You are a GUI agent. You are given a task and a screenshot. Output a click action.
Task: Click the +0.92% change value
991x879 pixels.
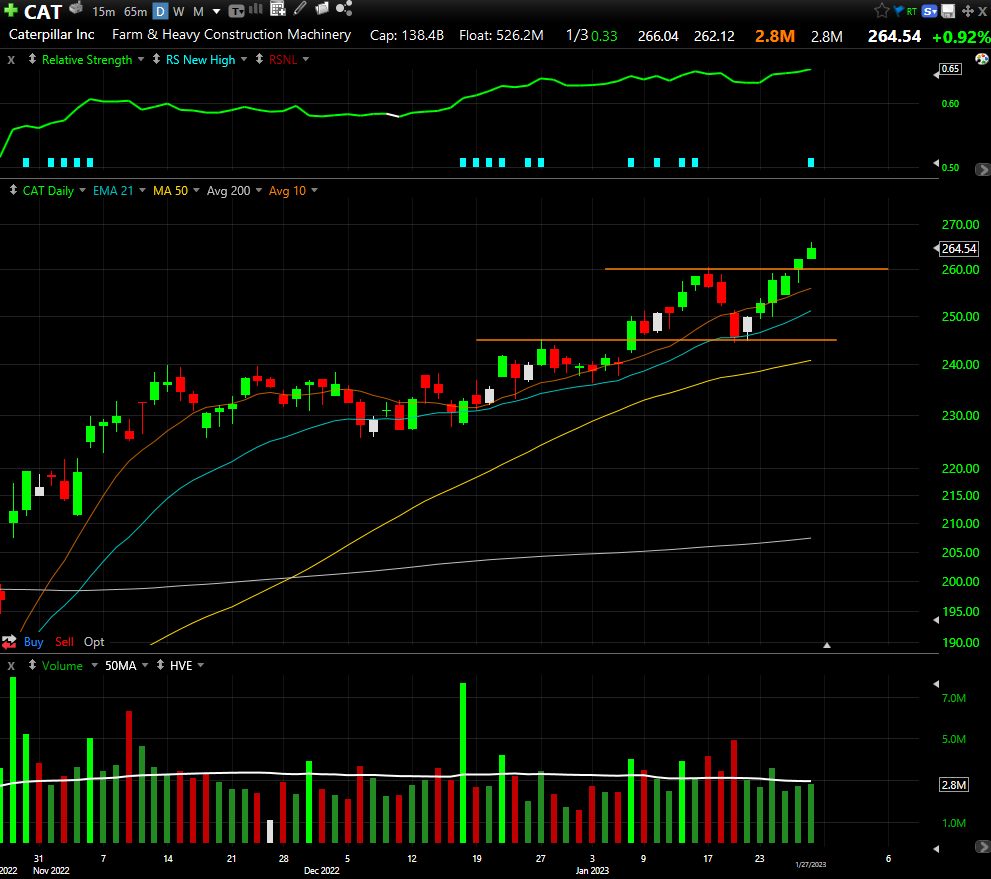pyautogui.click(x=961, y=37)
